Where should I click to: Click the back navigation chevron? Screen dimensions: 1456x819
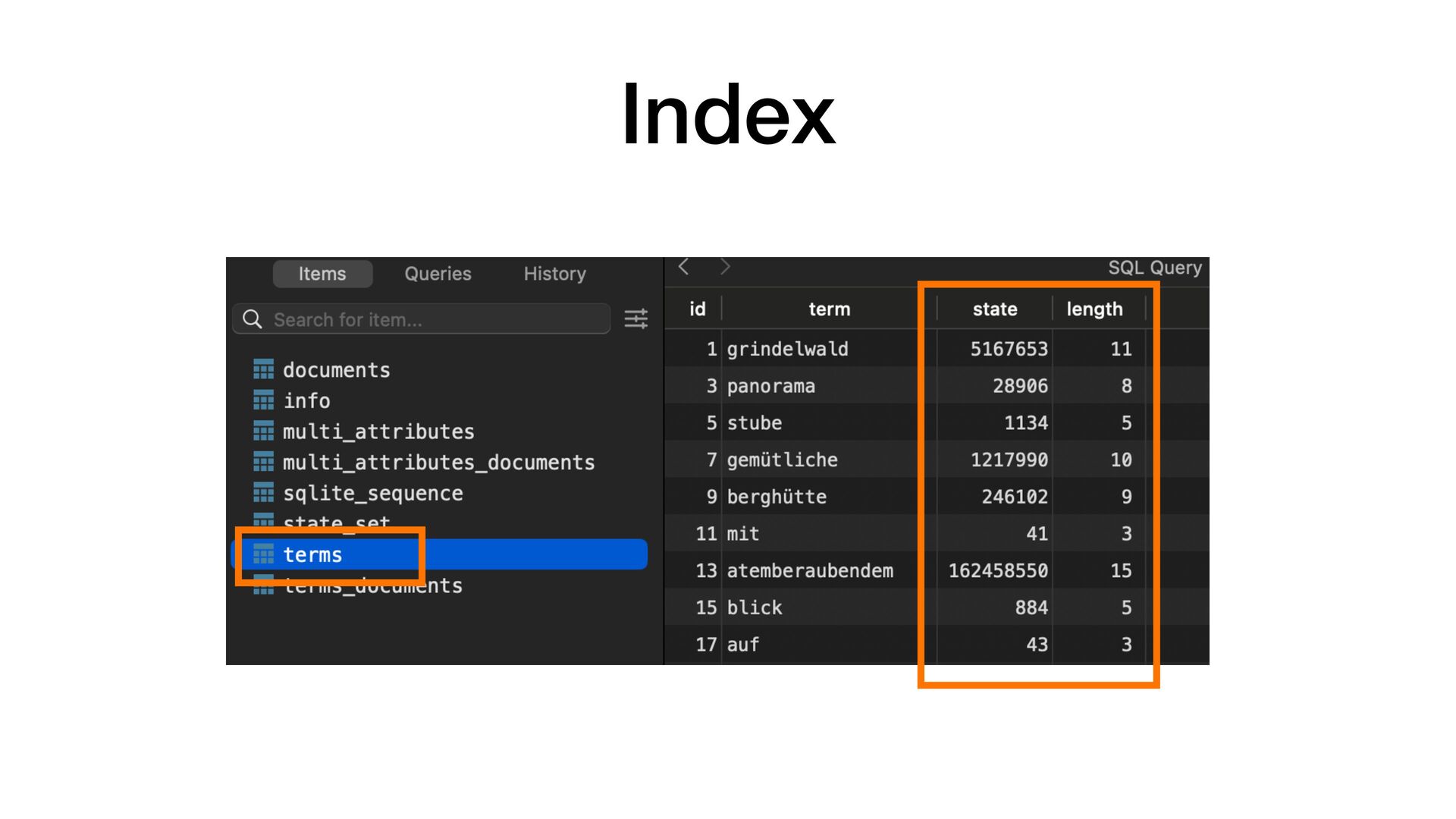click(684, 267)
